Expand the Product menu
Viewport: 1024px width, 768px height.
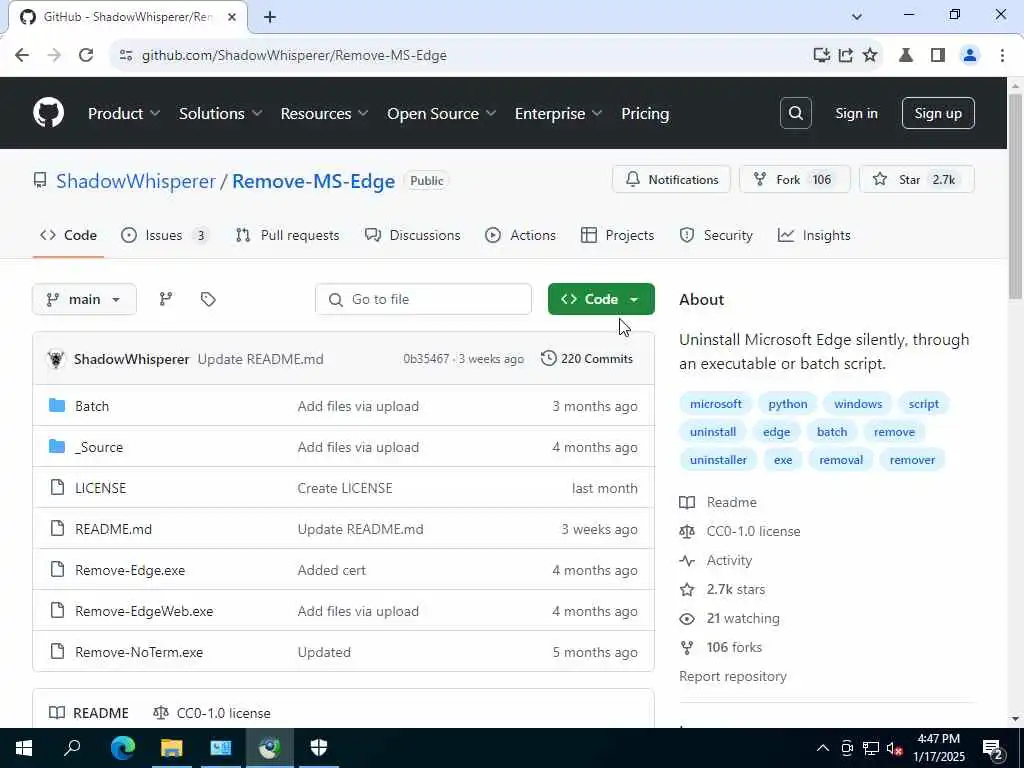click(x=123, y=113)
